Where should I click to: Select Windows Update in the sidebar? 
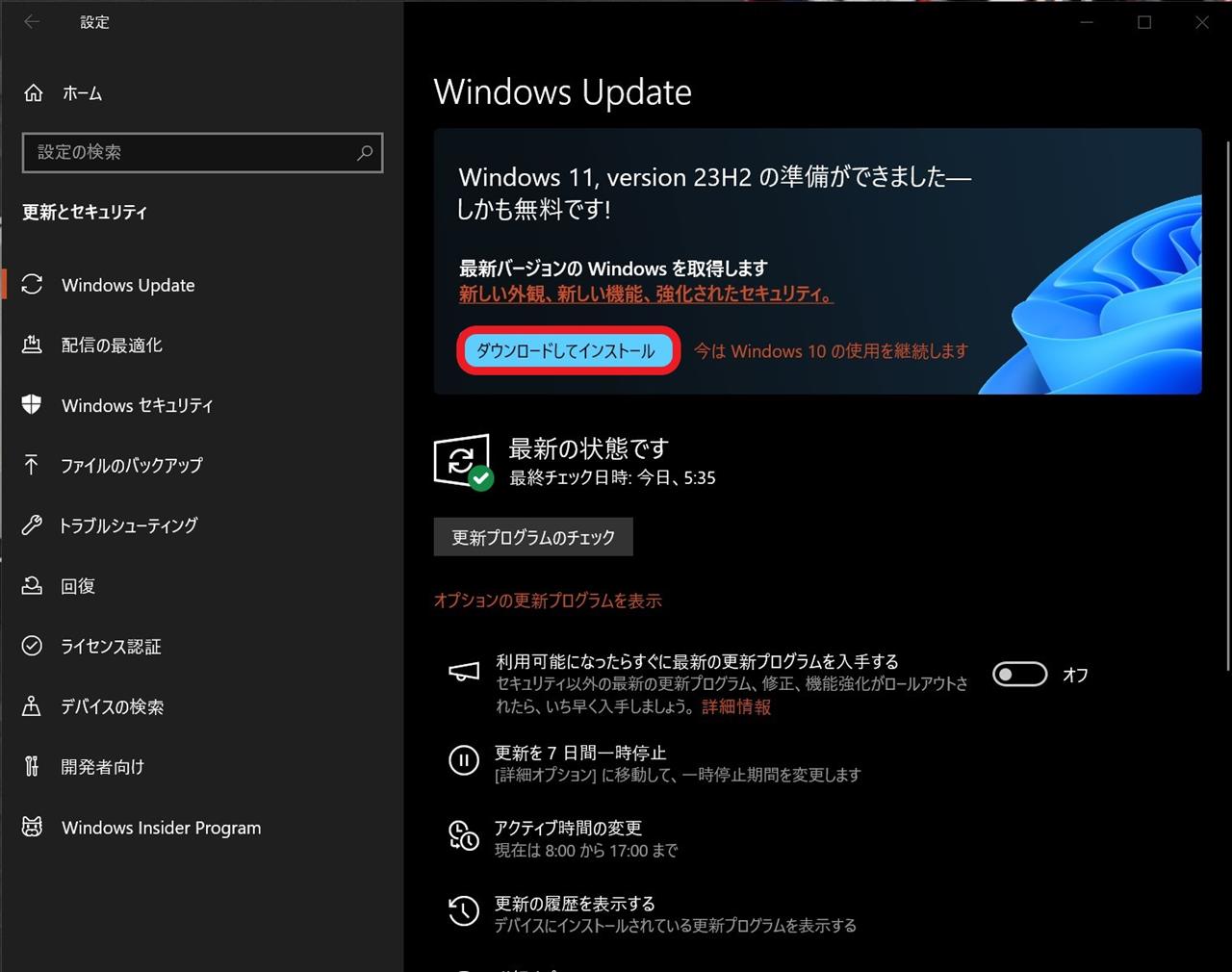[128, 285]
